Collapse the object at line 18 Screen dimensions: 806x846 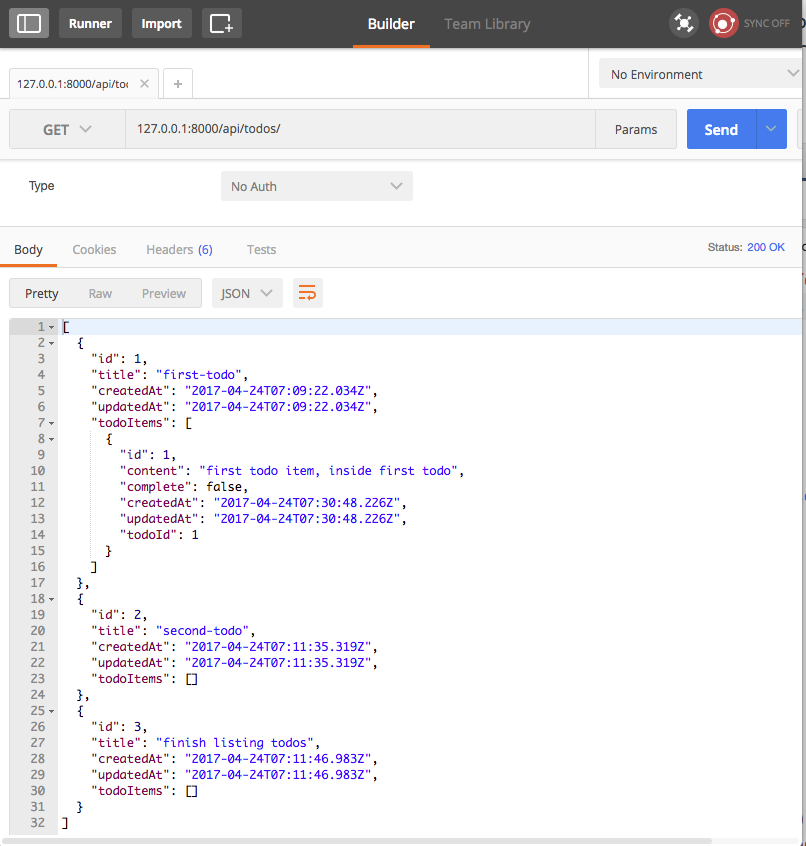[52, 599]
